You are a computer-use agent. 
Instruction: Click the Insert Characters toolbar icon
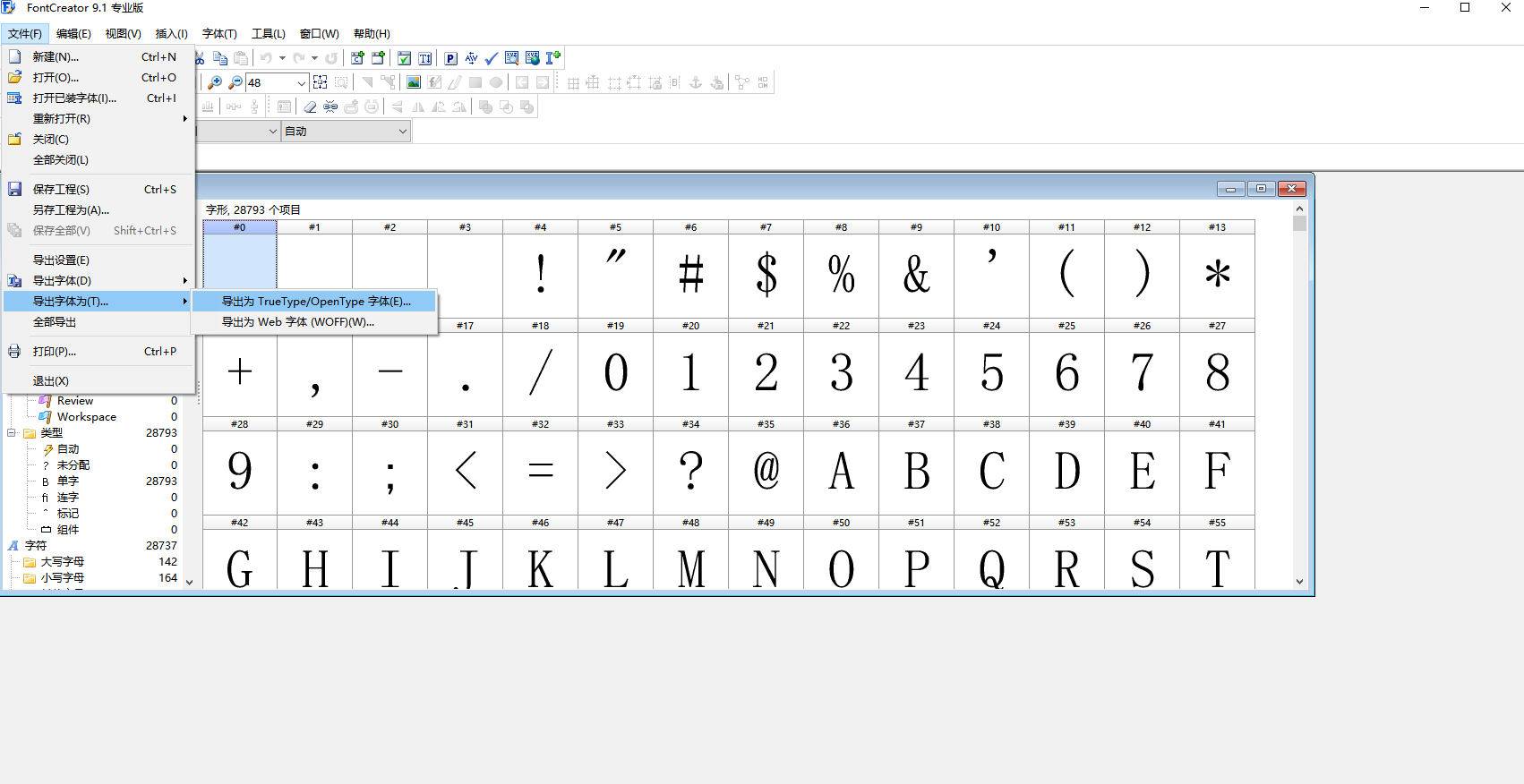click(357, 58)
